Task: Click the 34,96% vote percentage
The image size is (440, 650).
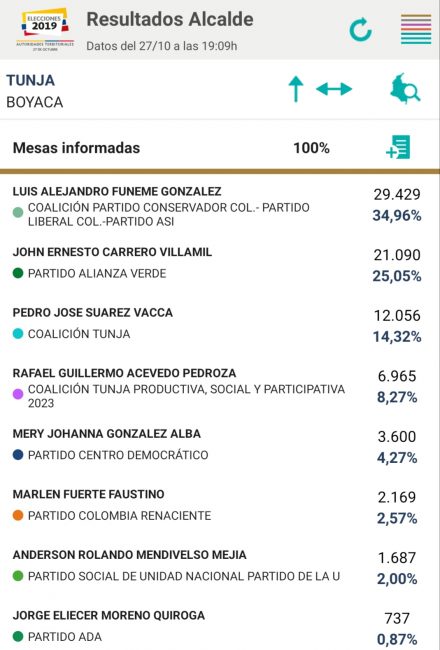Action: pos(397,216)
